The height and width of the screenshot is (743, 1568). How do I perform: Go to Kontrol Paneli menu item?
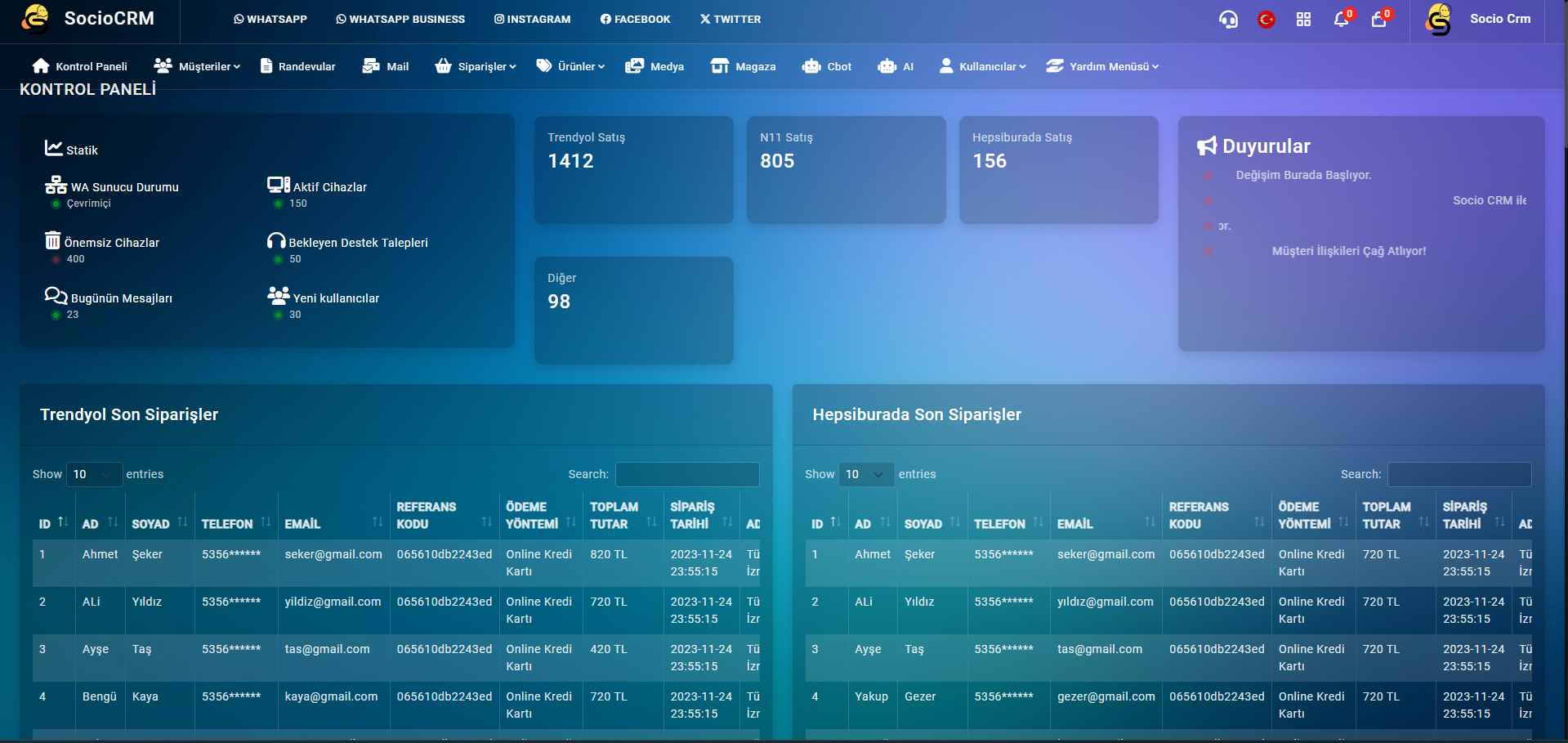click(x=80, y=66)
